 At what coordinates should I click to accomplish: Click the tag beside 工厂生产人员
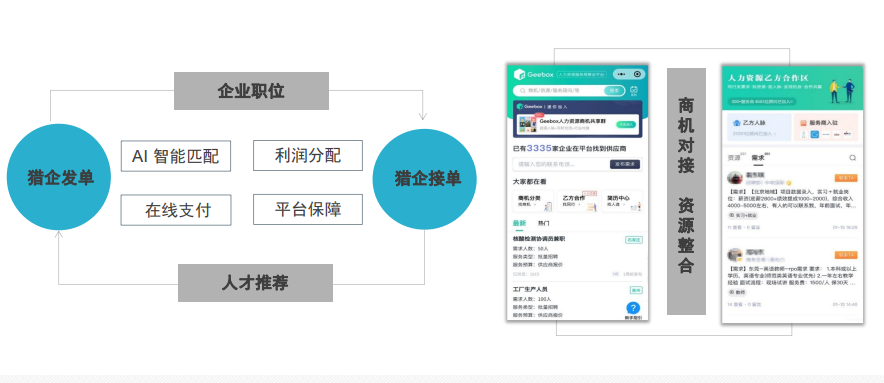tap(637, 290)
